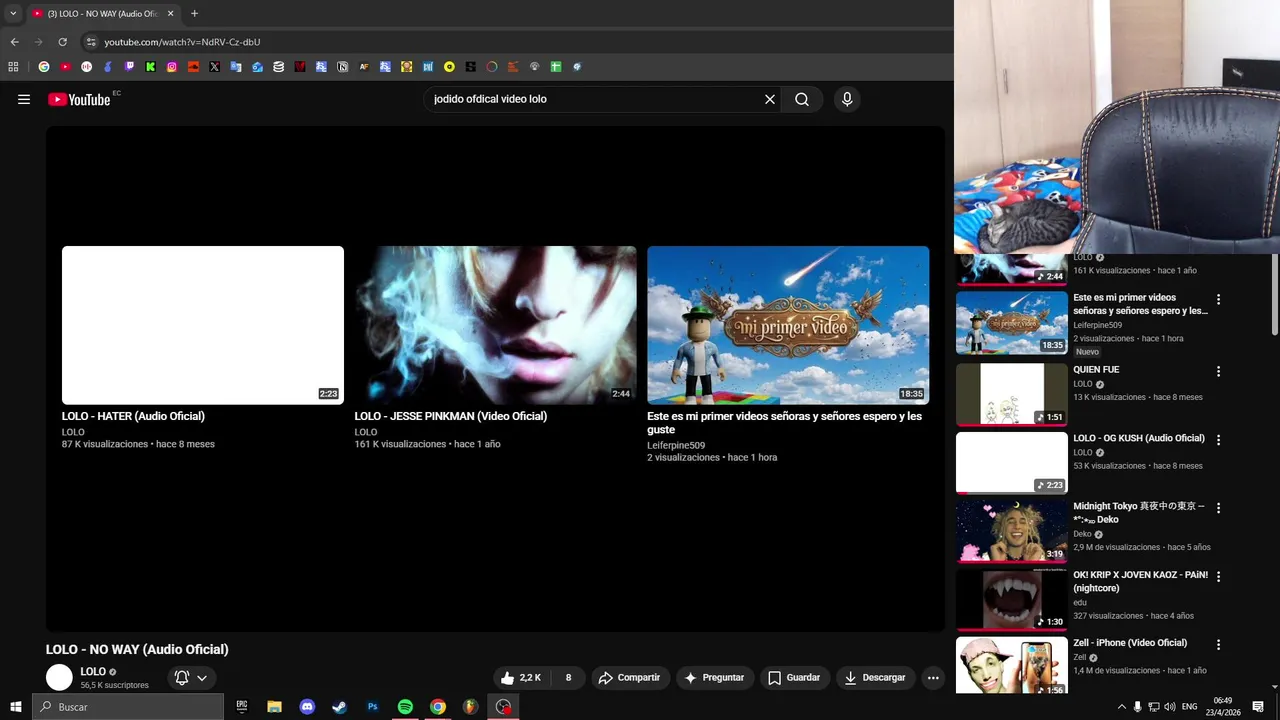Image resolution: width=1280 pixels, height=720 pixels.
Task: Click the address bar URL youtube.com/watch
Action: [182, 42]
